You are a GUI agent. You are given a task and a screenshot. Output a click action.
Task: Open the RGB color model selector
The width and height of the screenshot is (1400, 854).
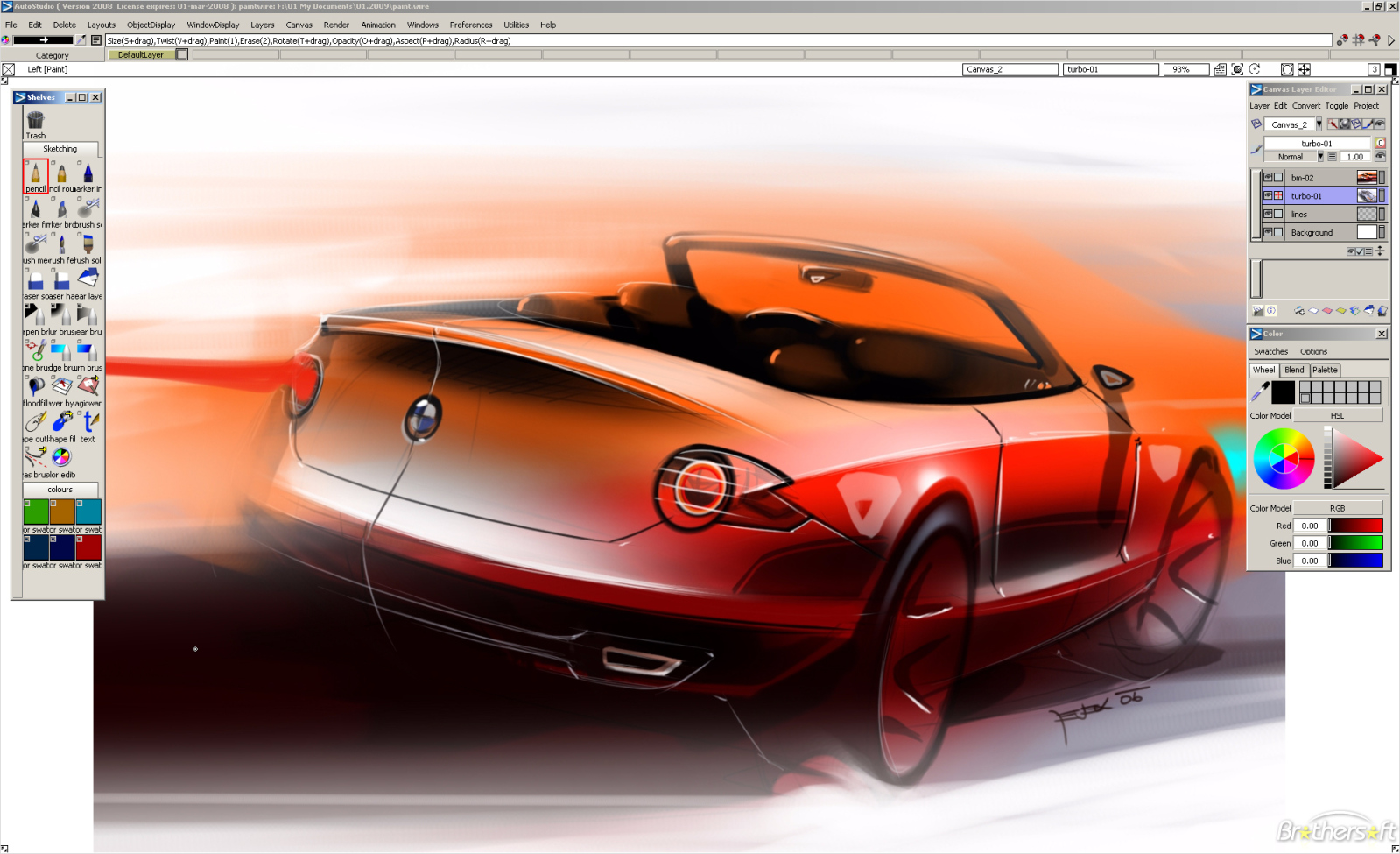click(1338, 508)
